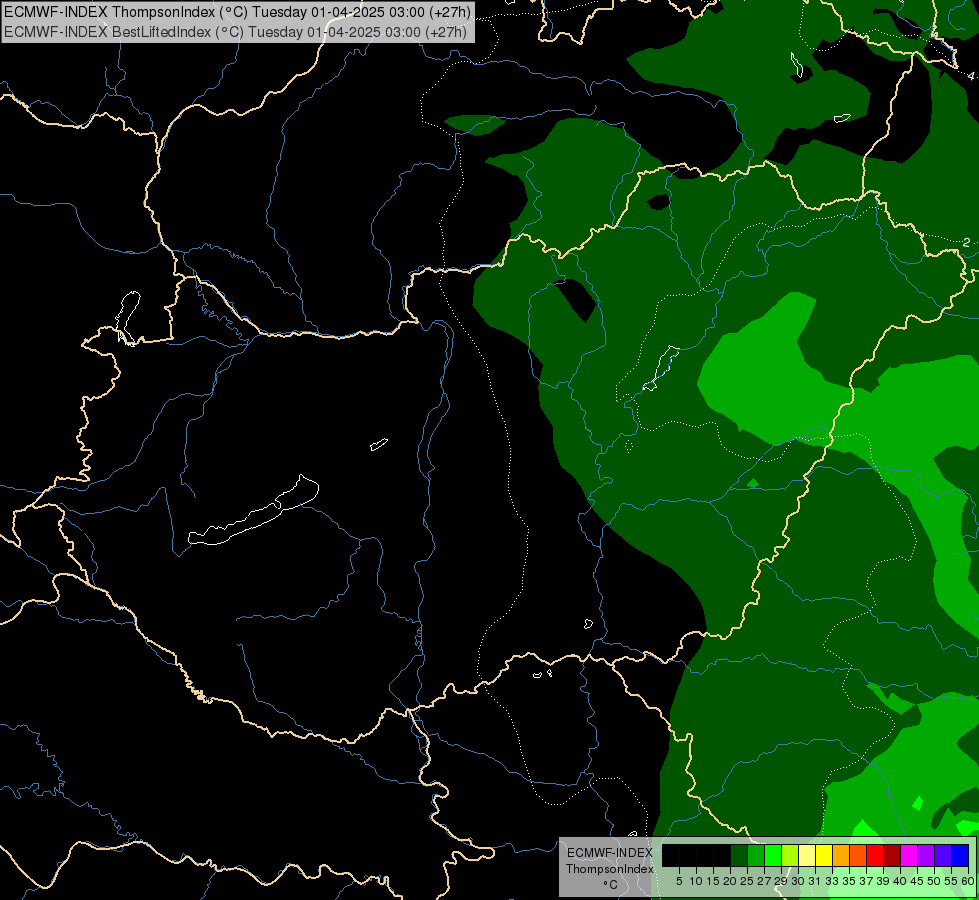Click the legend value 5
The width and height of the screenshot is (979, 900).
pyautogui.click(x=679, y=881)
